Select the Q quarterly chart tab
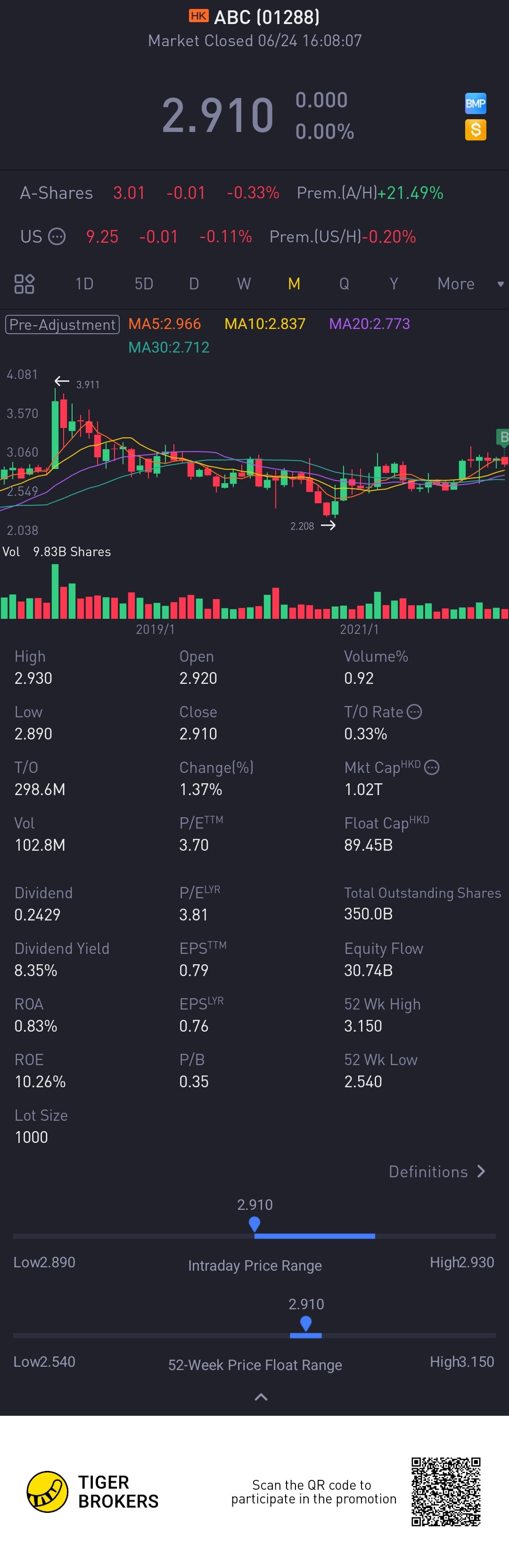509x1568 pixels. point(344,284)
